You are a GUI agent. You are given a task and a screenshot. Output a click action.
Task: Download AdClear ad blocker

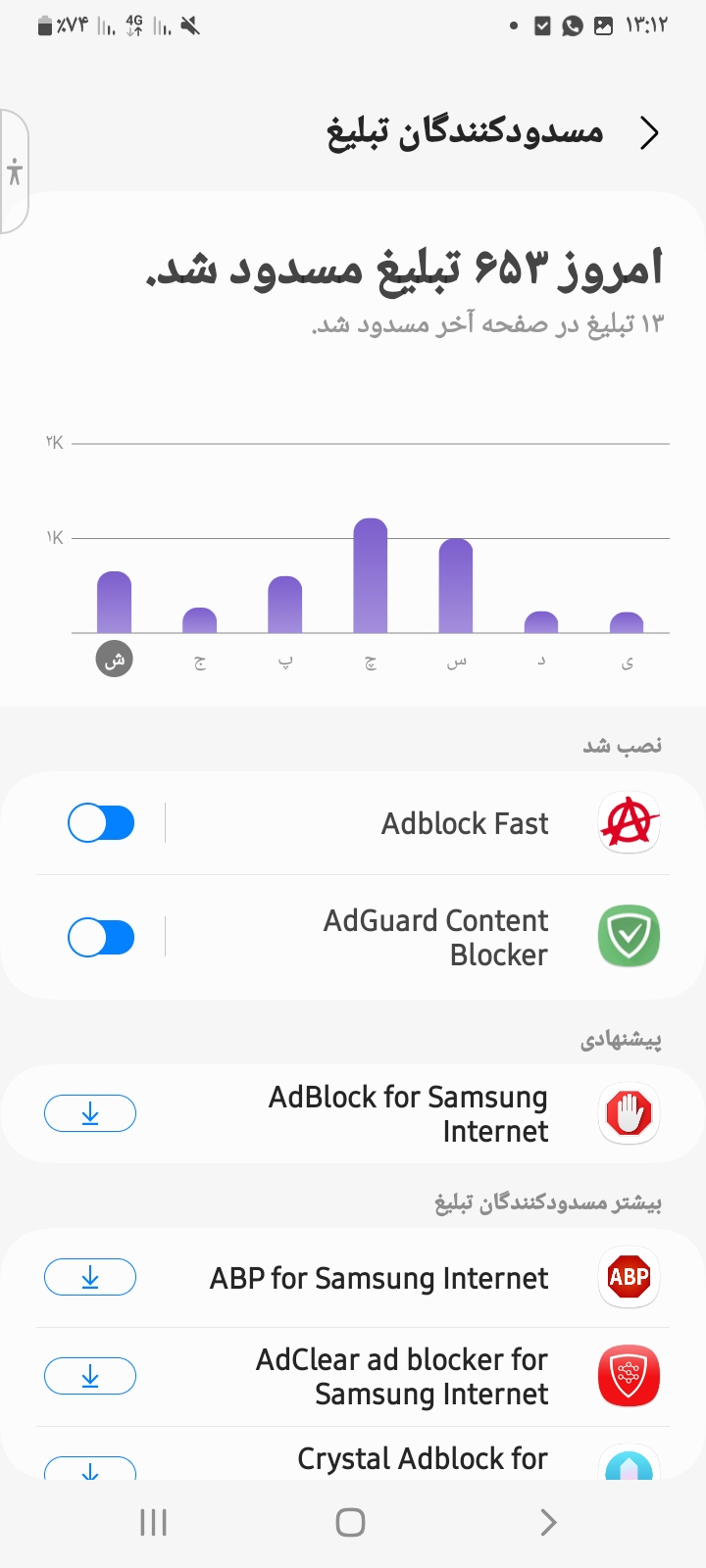[90, 1376]
